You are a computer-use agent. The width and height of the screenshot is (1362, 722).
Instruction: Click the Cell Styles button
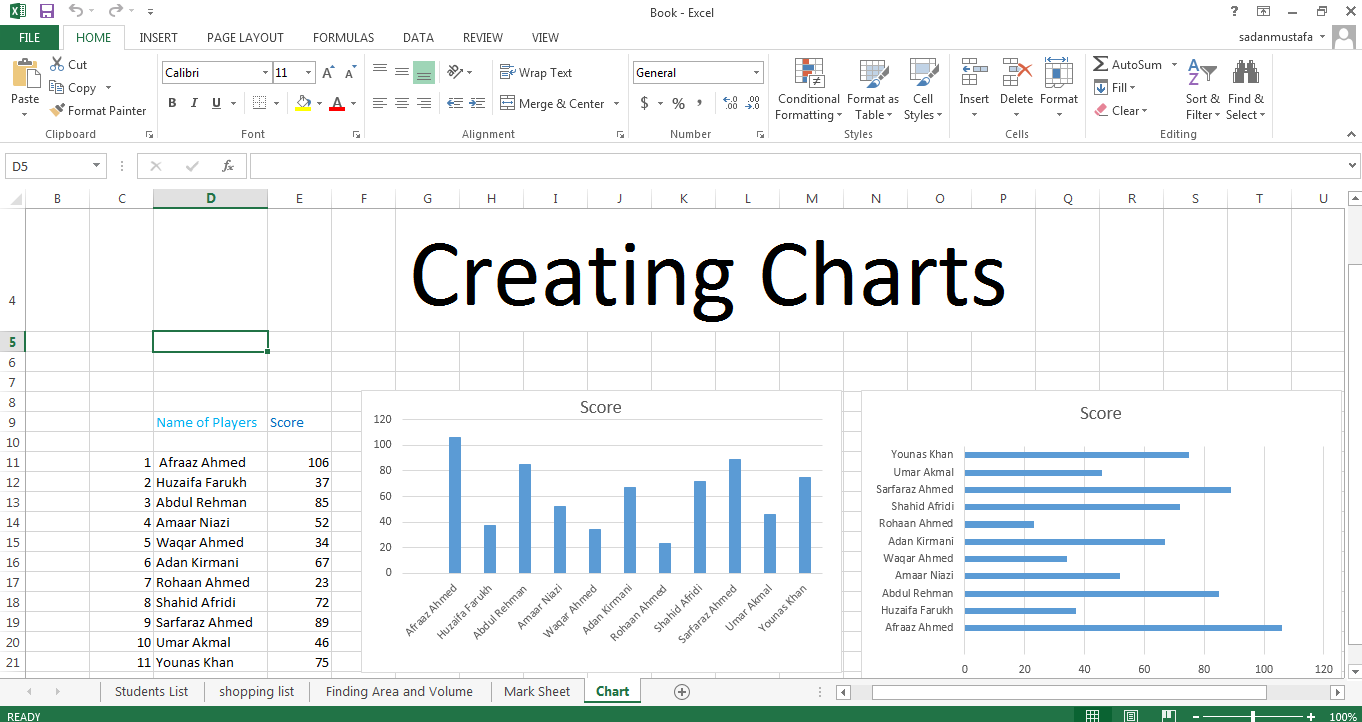(923, 88)
